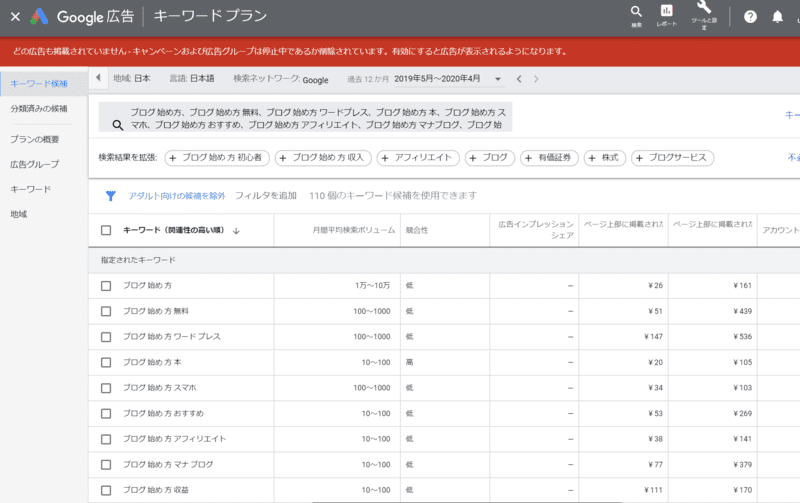Viewport: 800px width, 503px height.
Task: Open the プランの概要 sidebar item
Action: (x=35, y=139)
